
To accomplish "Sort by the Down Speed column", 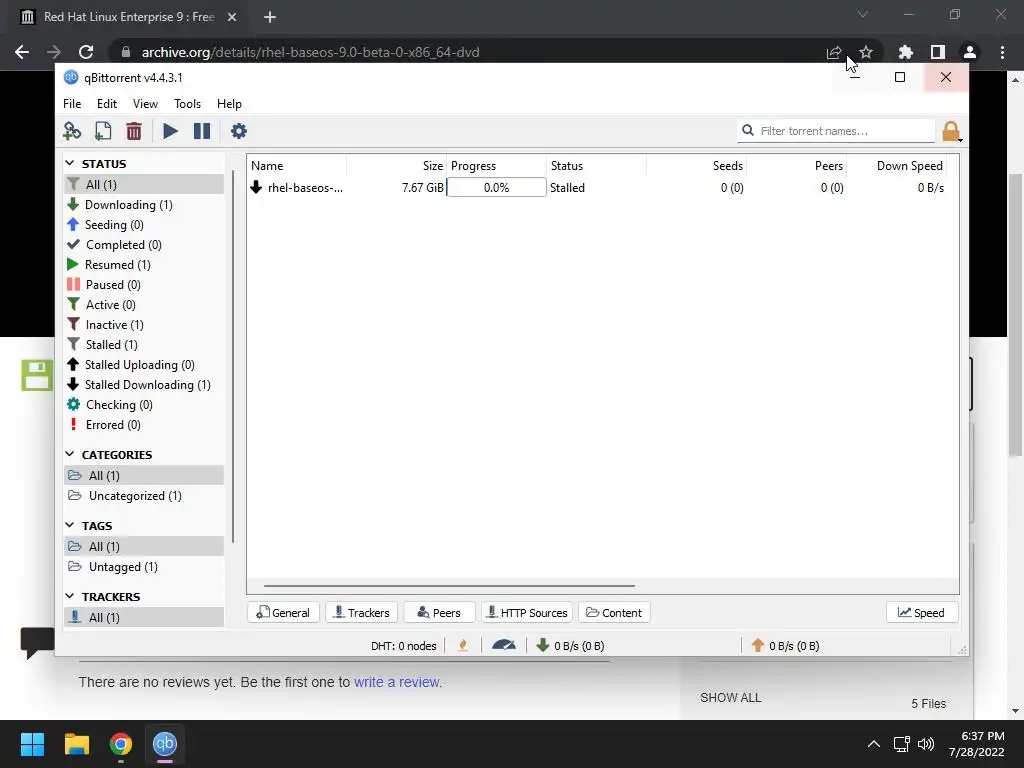I will pyautogui.click(x=897, y=166).
